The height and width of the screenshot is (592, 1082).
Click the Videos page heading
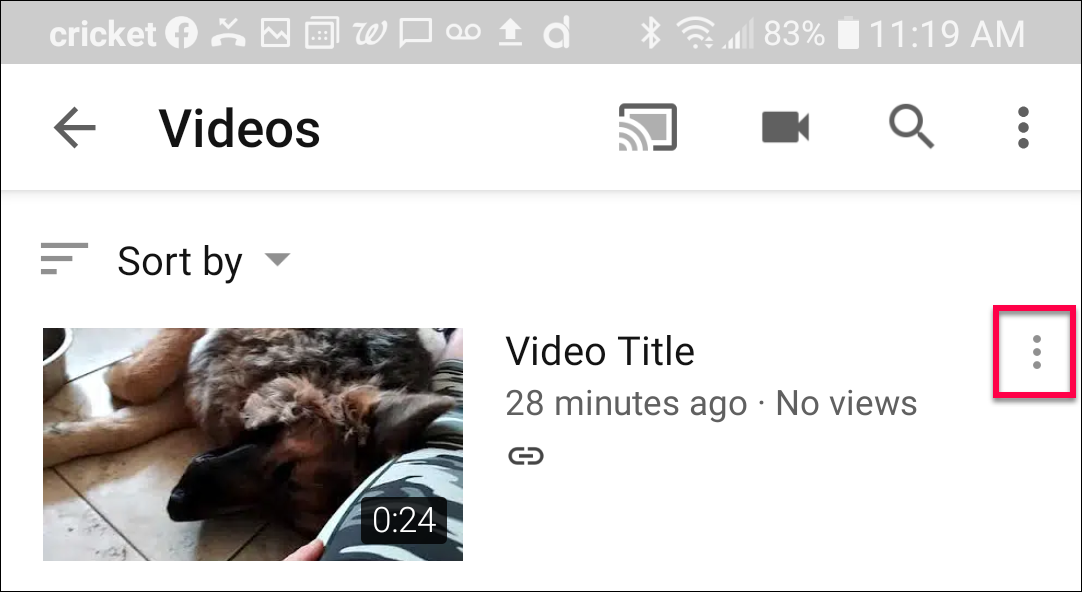[239, 128]
